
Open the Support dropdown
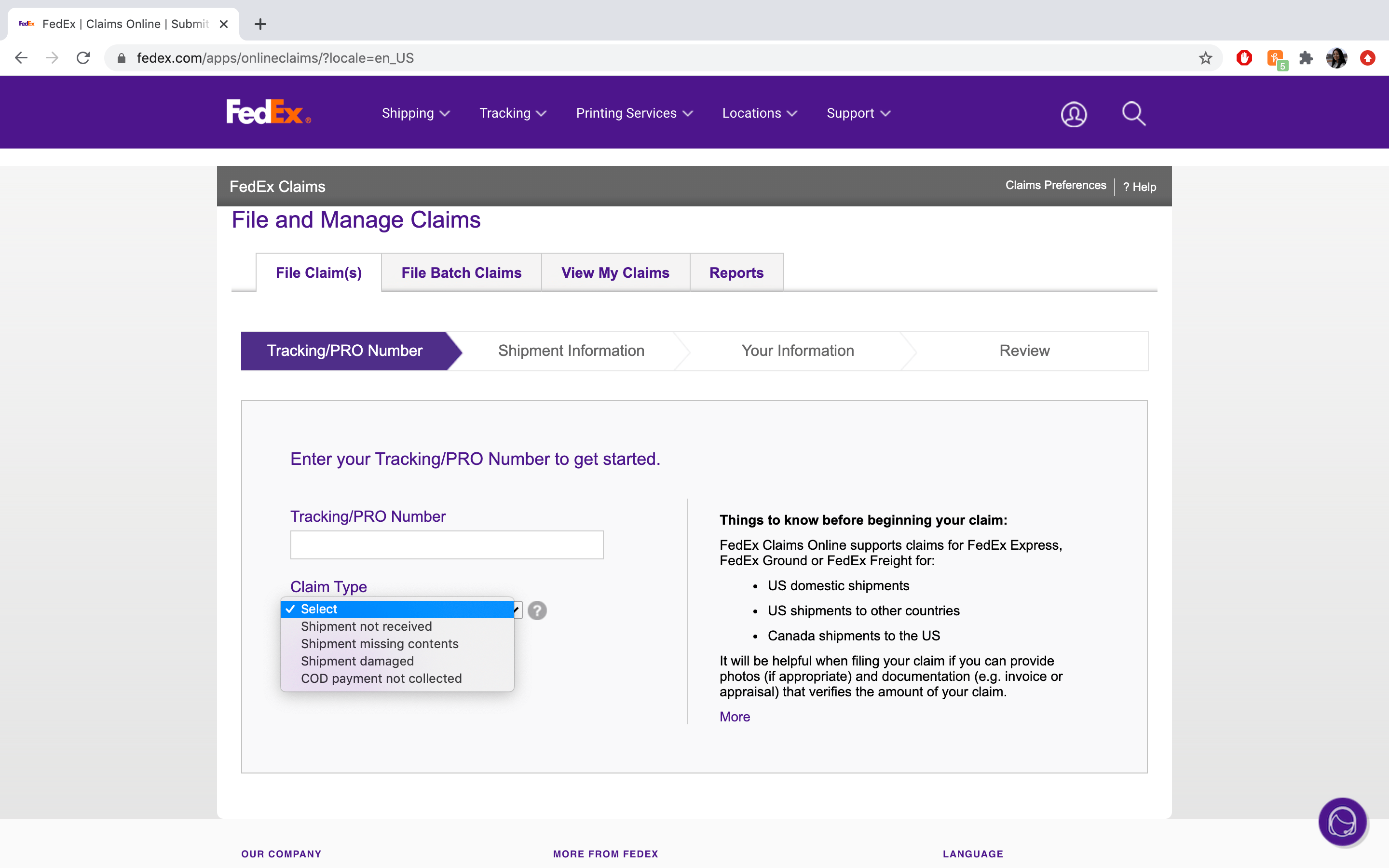click(x=858, y=113)
